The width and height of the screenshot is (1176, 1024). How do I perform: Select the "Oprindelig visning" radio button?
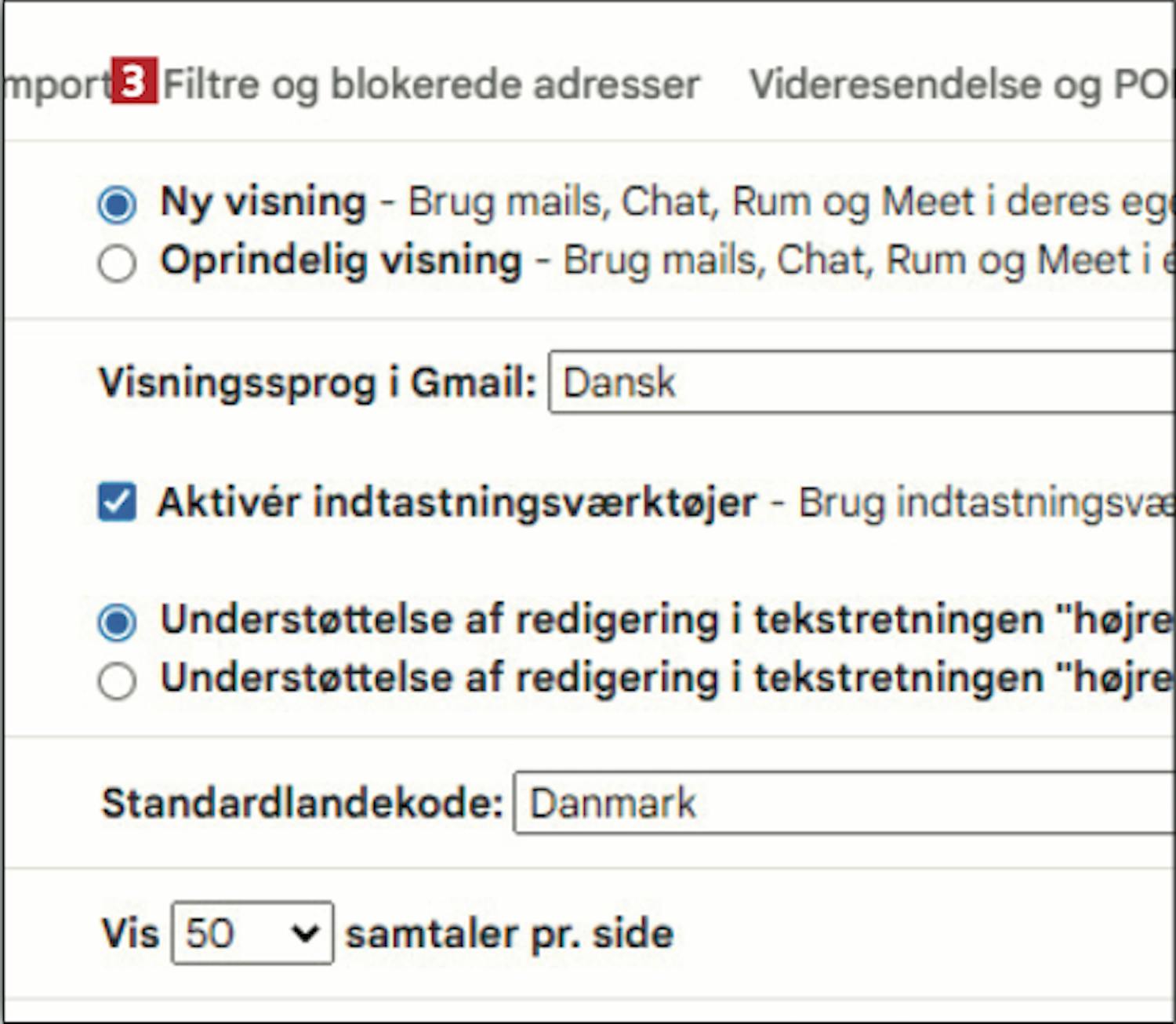pos(117,263)
